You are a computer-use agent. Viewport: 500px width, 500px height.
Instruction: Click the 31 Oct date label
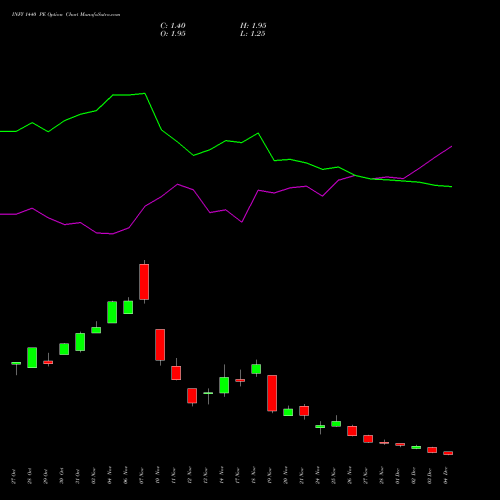[78, 476]
